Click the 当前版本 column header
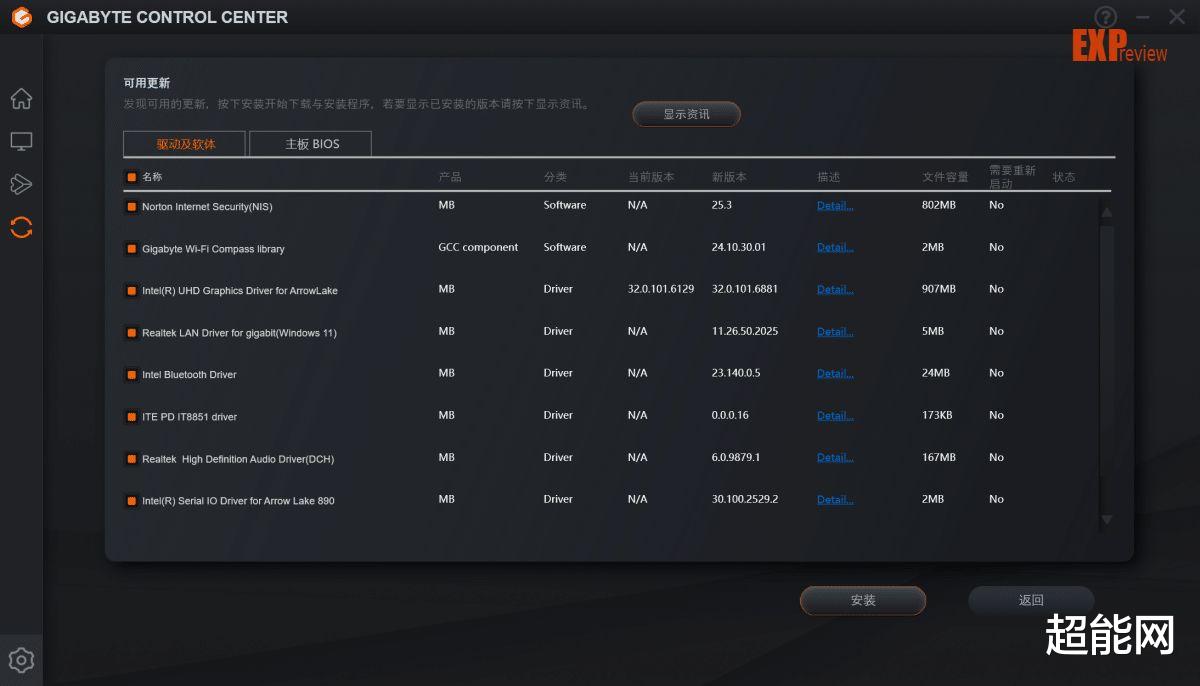 tap(651, 177)
